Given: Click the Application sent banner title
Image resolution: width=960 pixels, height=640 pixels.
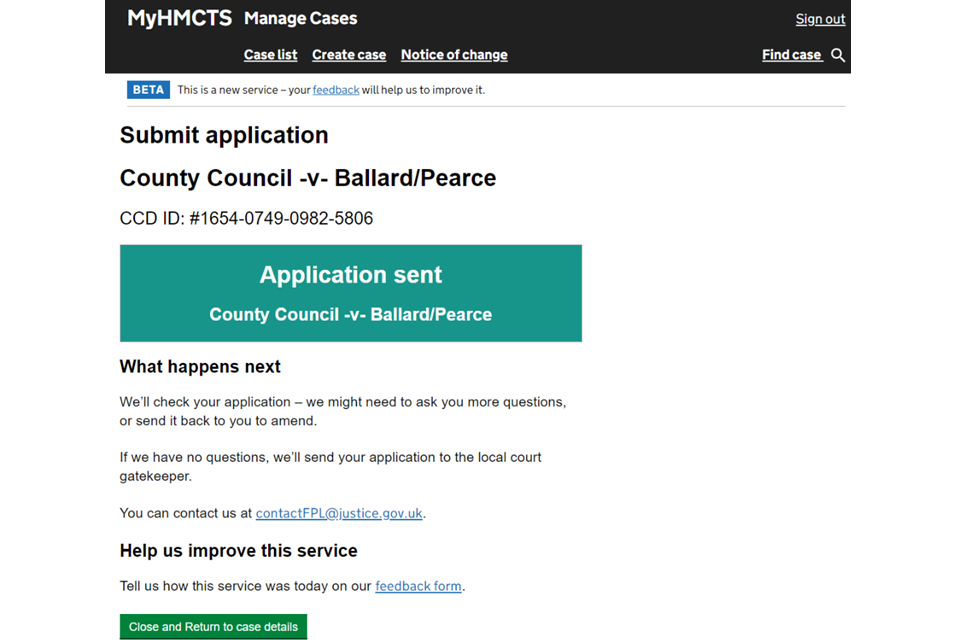Looking at the screenshot, I should click(x=350, y=275).
